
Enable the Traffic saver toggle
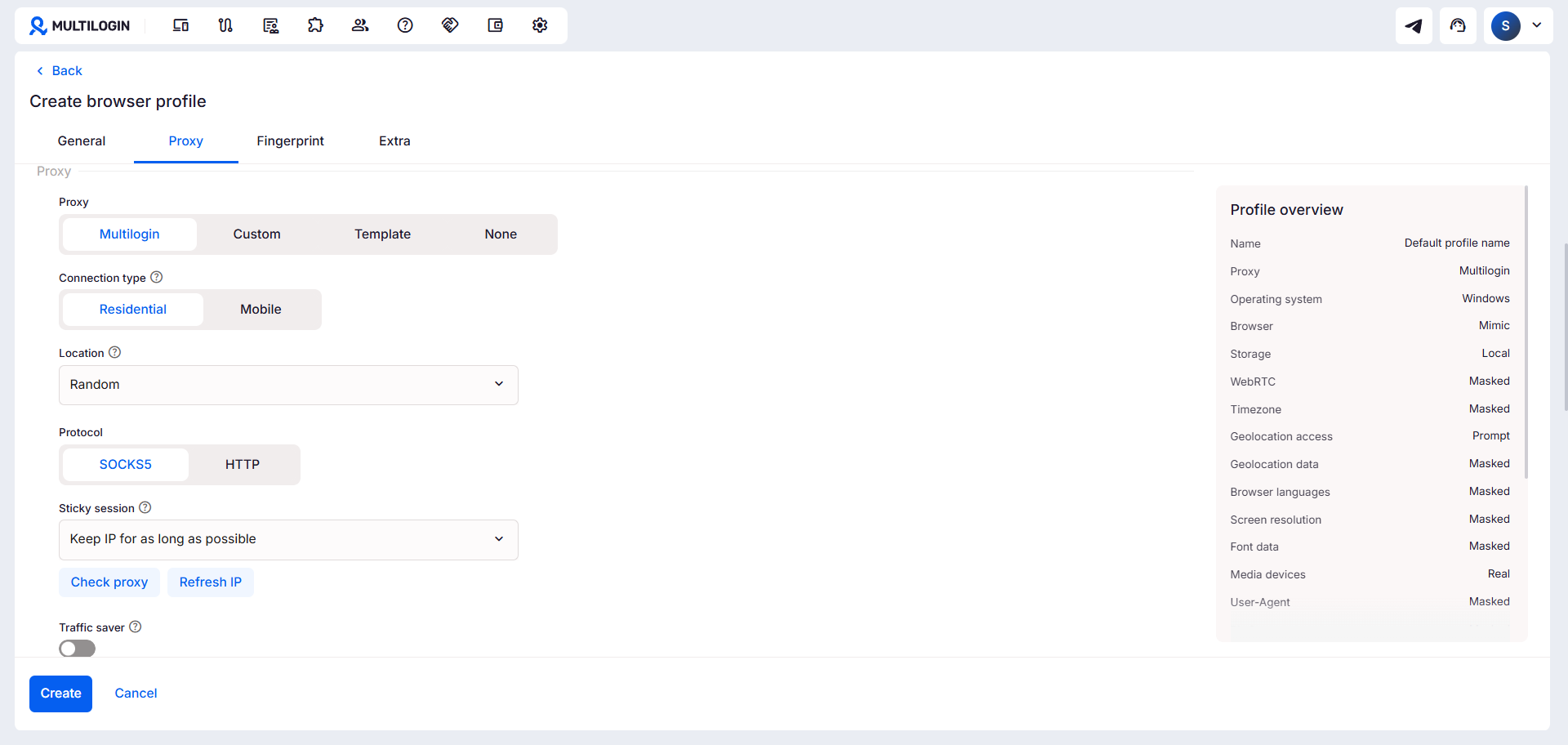[x=77, y=649]
